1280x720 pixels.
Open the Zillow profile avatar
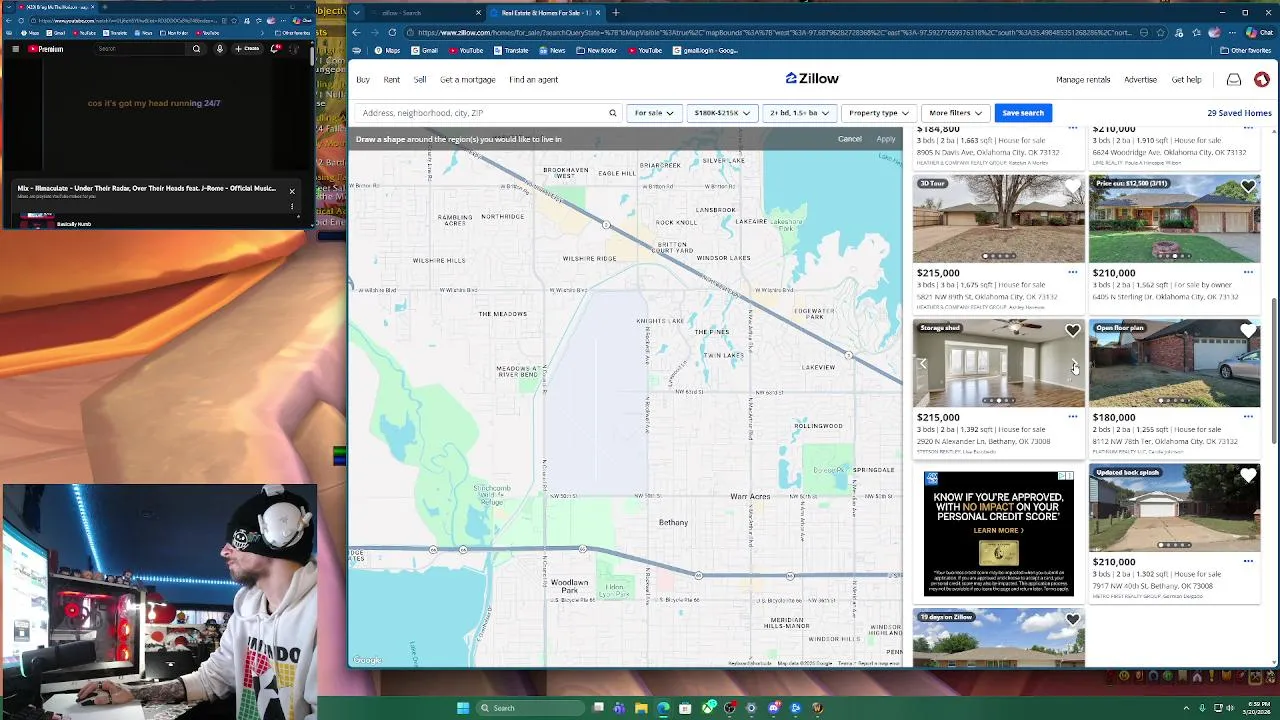click(x=1262, y=79)
